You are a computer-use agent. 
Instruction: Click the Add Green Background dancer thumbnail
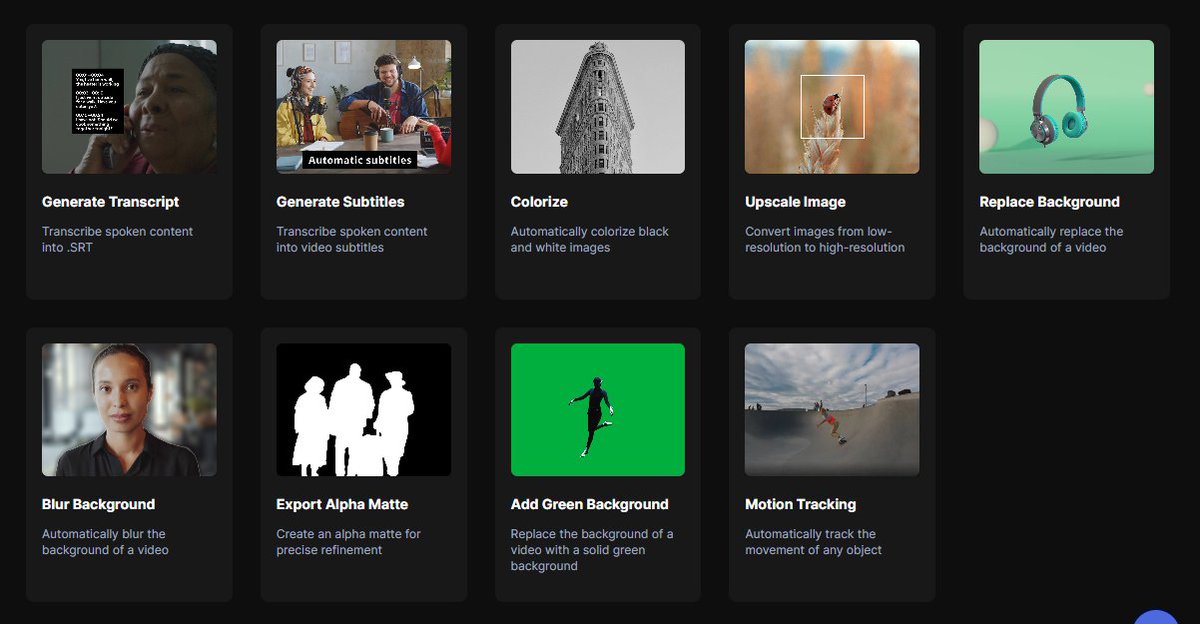pyautogui.click(x=598, y=410)
